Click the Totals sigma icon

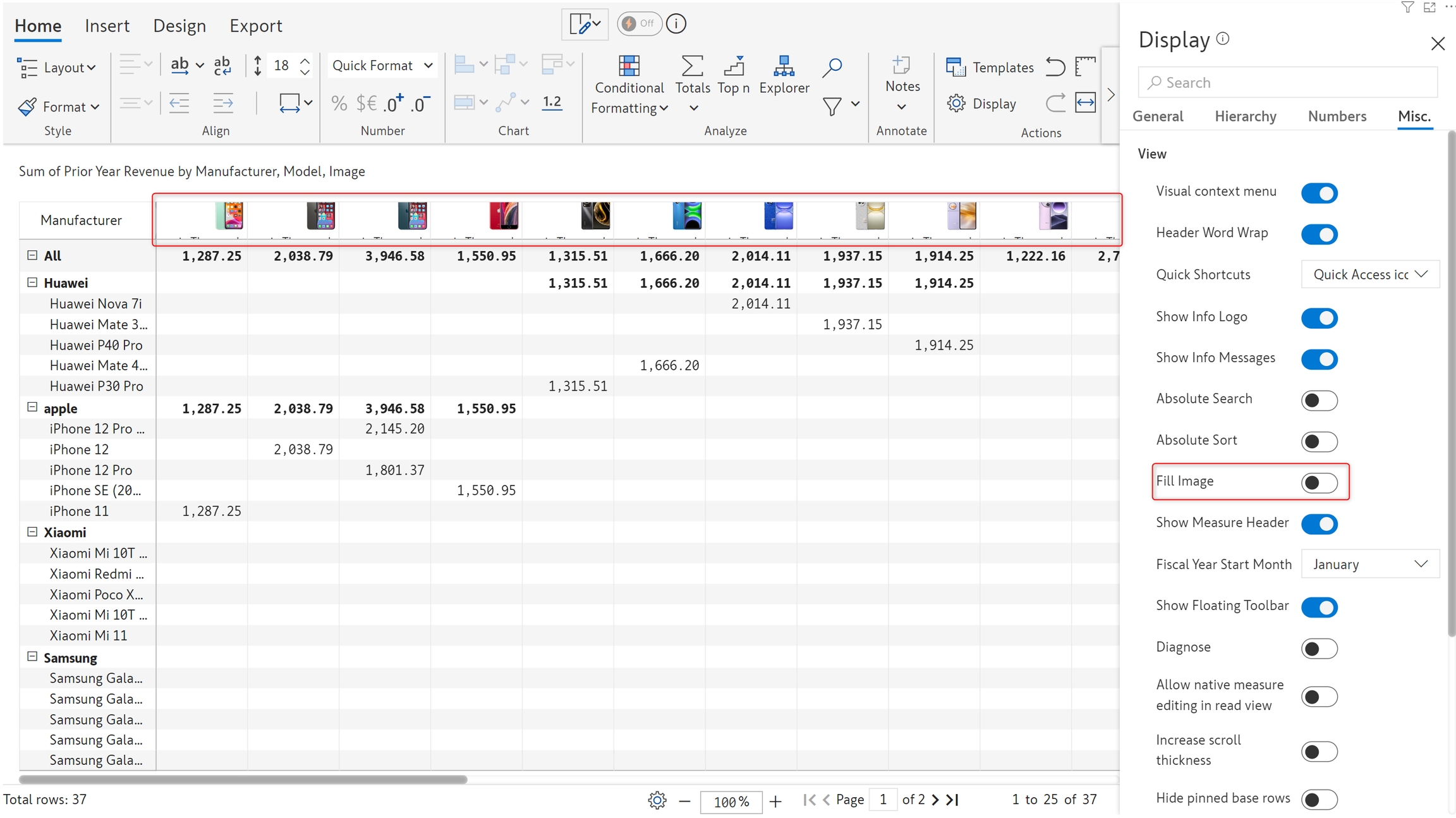pyautogui.click(x=692, y=66)
